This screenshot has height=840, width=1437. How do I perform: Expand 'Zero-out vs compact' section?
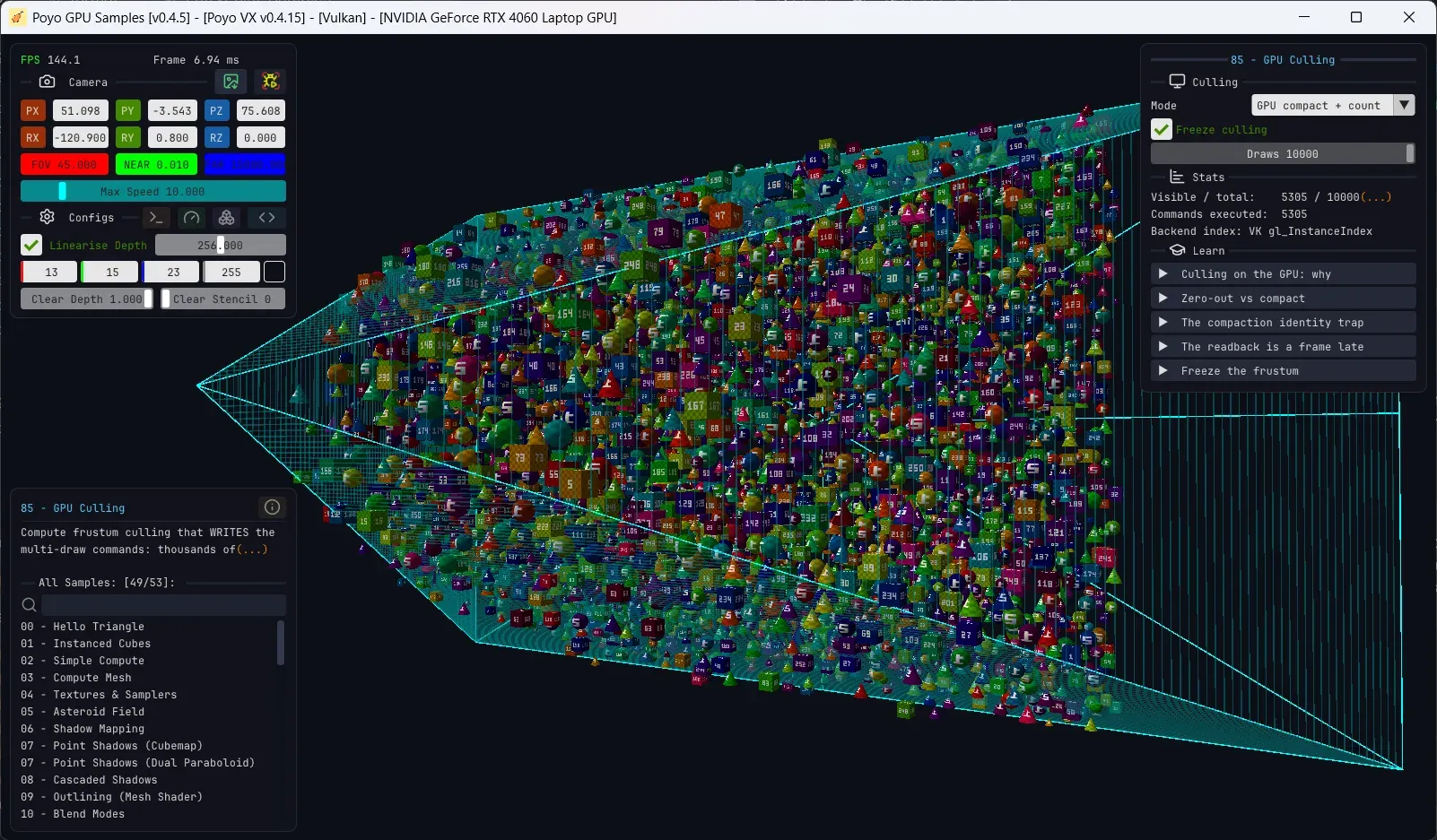pos(1283,298)
